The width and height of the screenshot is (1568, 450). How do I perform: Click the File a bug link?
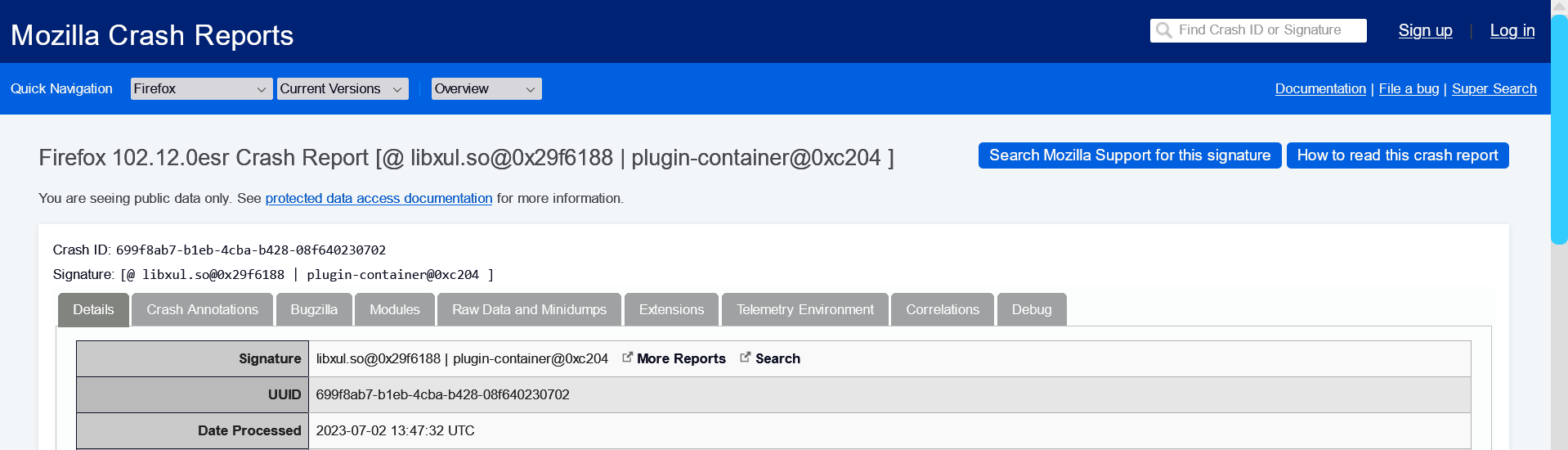[x=1409, y=88]
